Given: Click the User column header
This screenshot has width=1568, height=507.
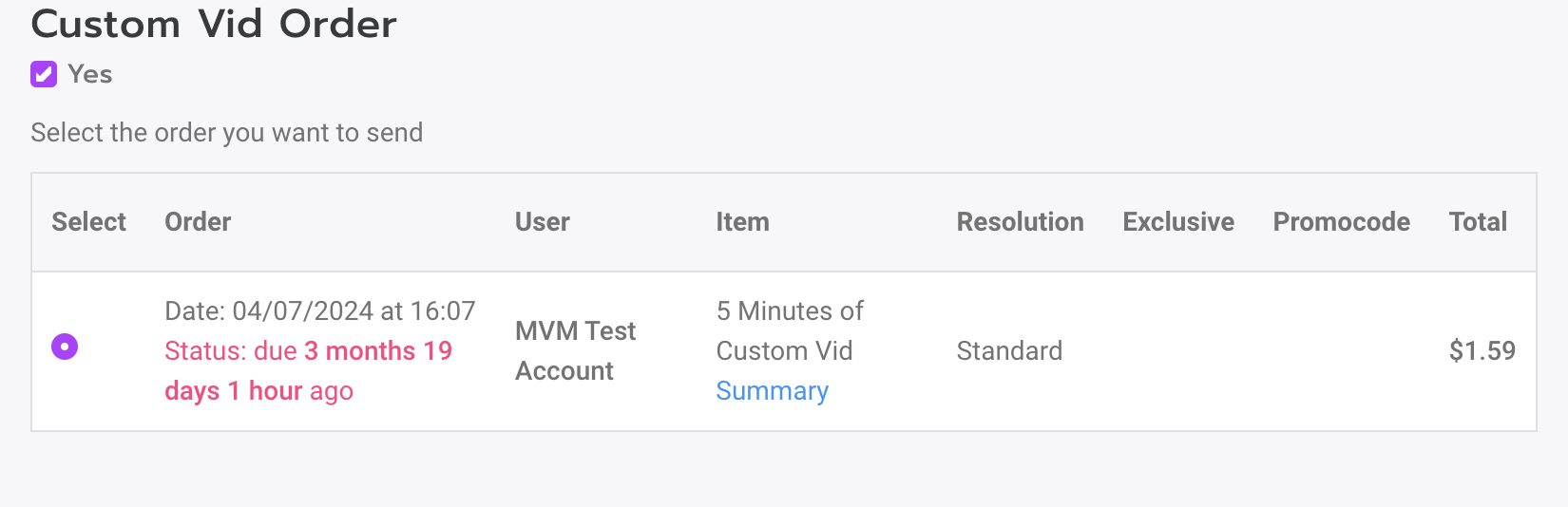Looking at the screenshot, I should (543, 221).
